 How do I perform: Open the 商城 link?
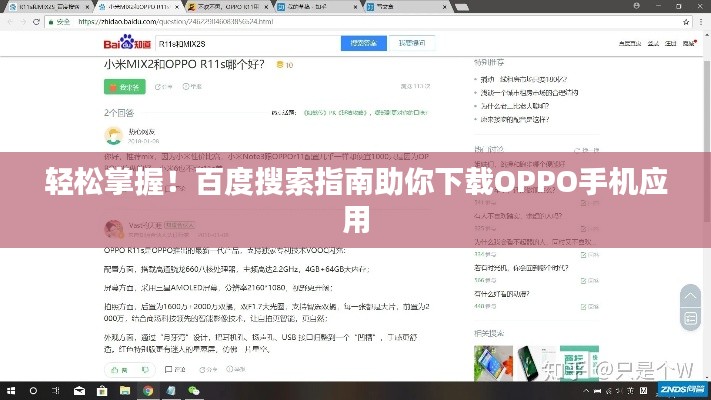tap(689, 44)
